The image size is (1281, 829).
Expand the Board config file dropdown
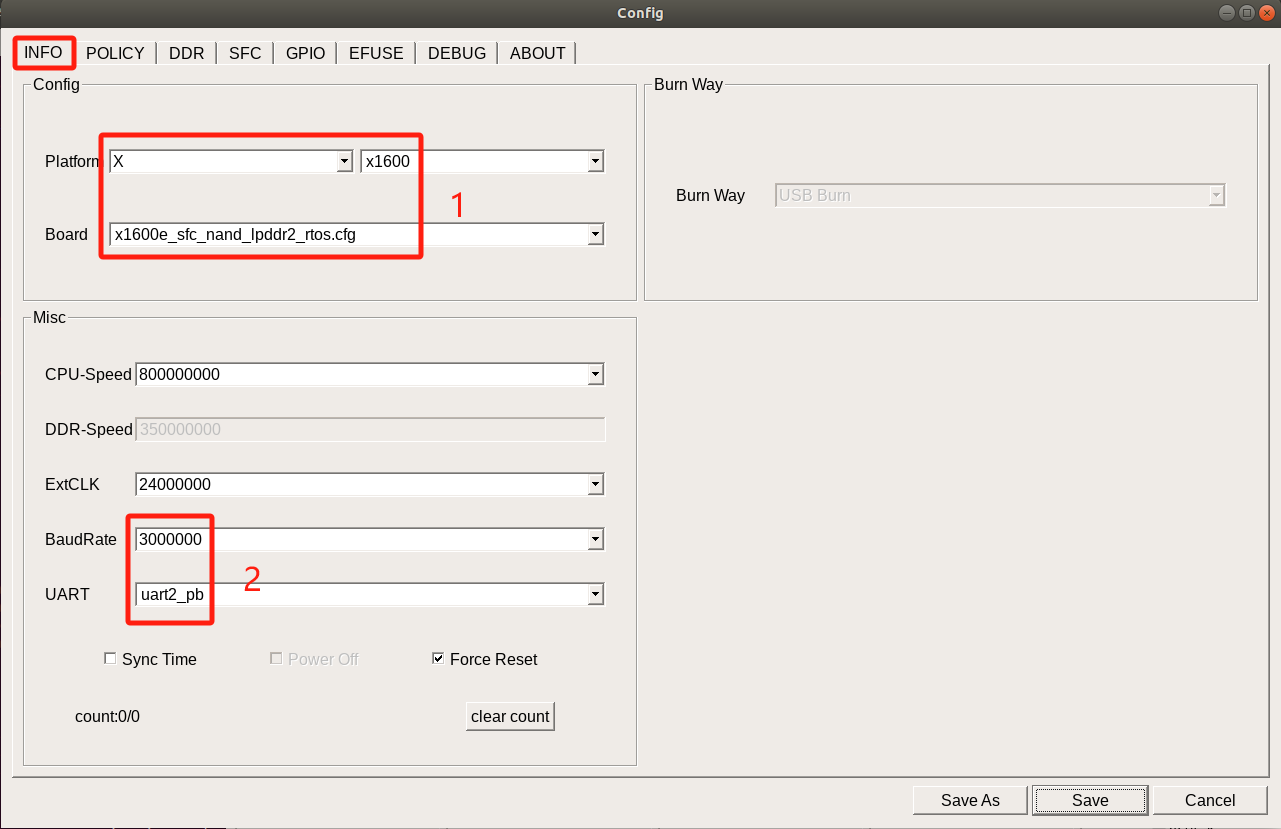595,235
